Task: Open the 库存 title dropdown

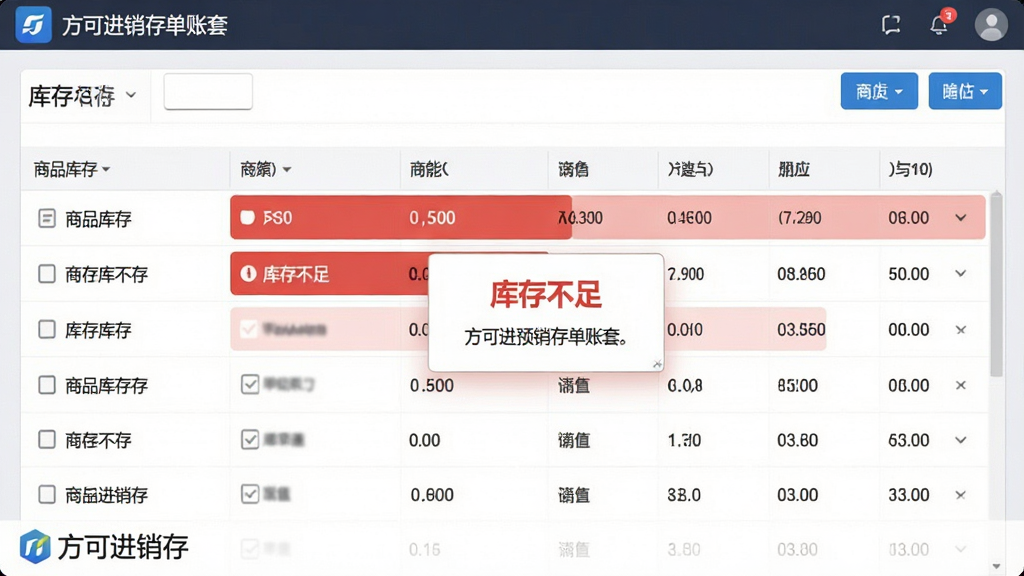Action: coord(83,95)
